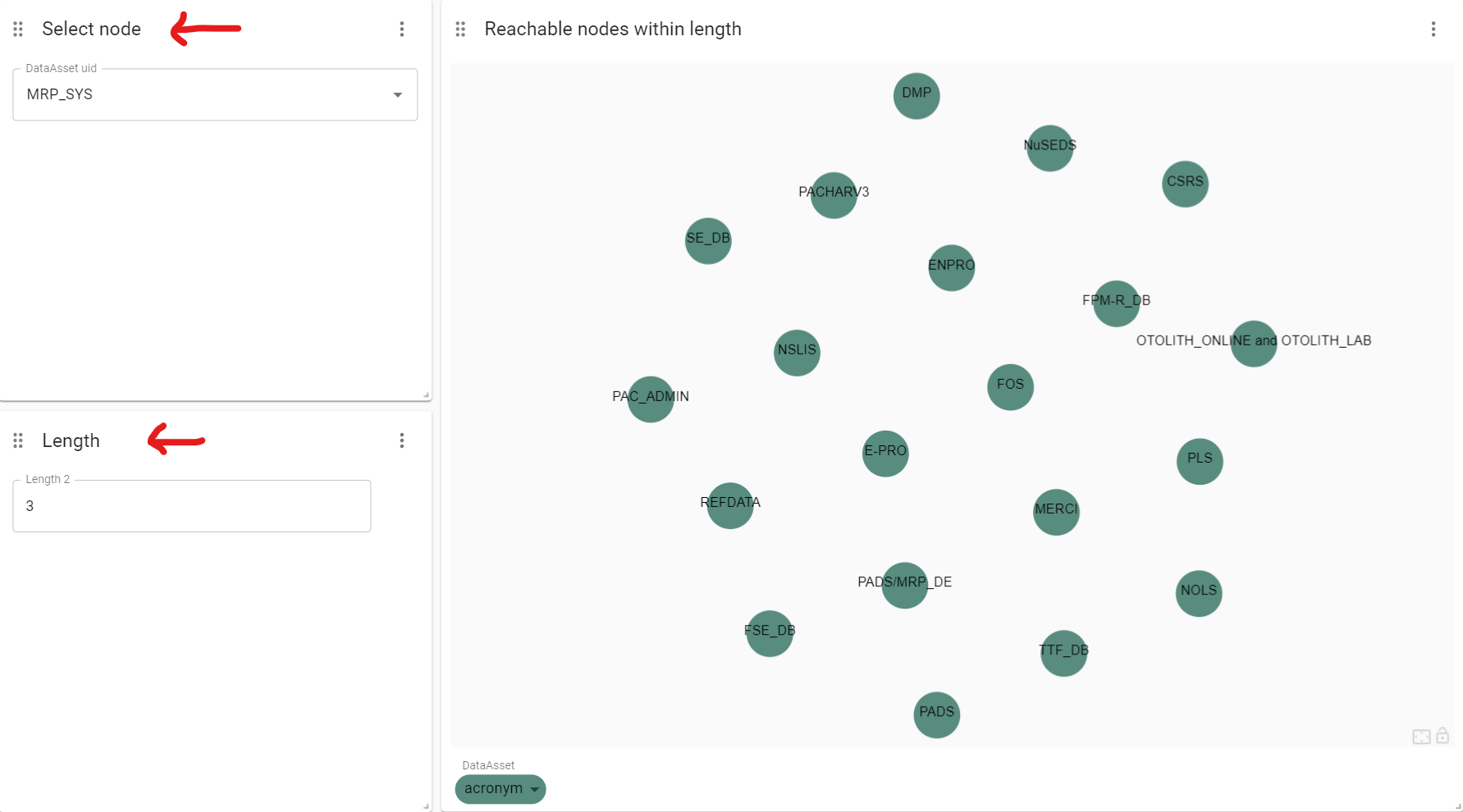Open the Select node panel options menu
Viewport: 1463px width, 812px height.
(402, 29)
